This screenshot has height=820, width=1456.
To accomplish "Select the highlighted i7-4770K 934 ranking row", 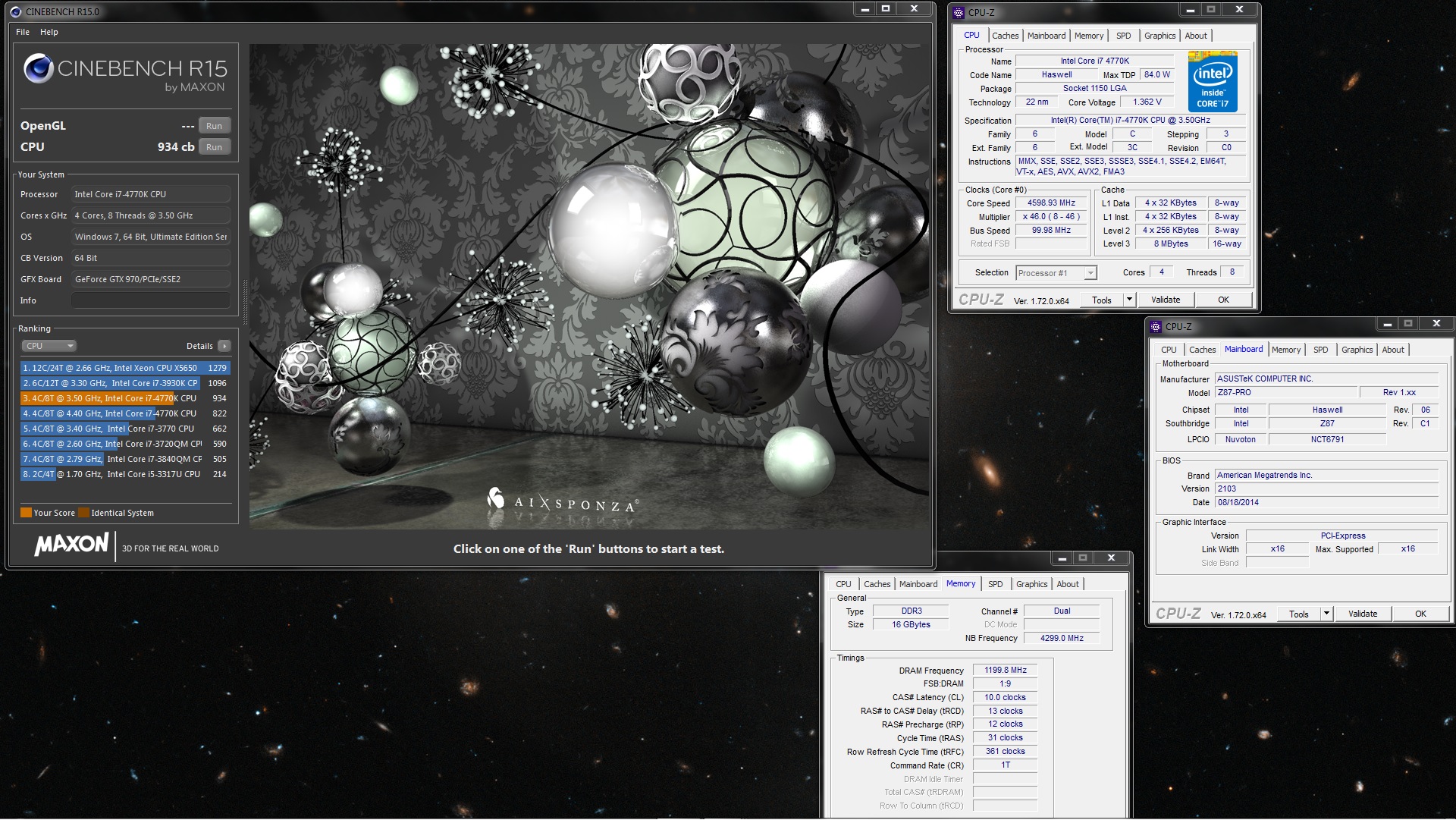I will pos(125,398).
